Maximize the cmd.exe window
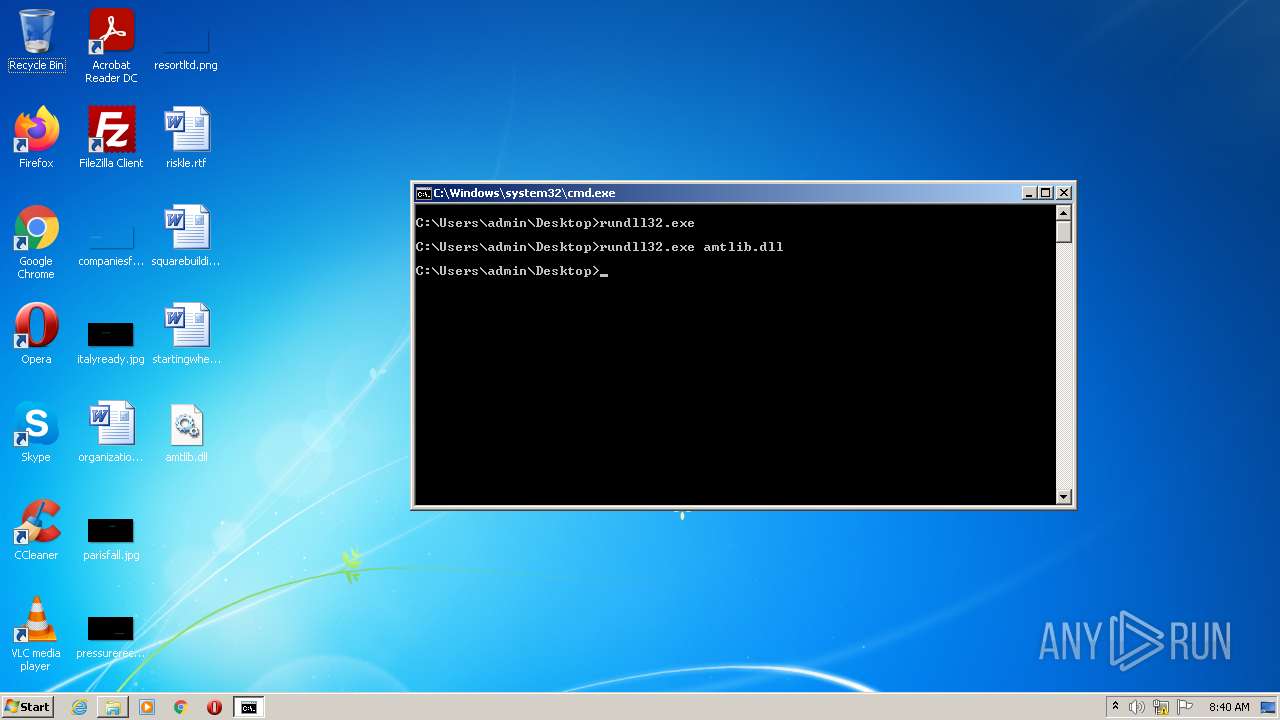The height and width of the screenshot is (720, 1280). tap(1046, 193)
